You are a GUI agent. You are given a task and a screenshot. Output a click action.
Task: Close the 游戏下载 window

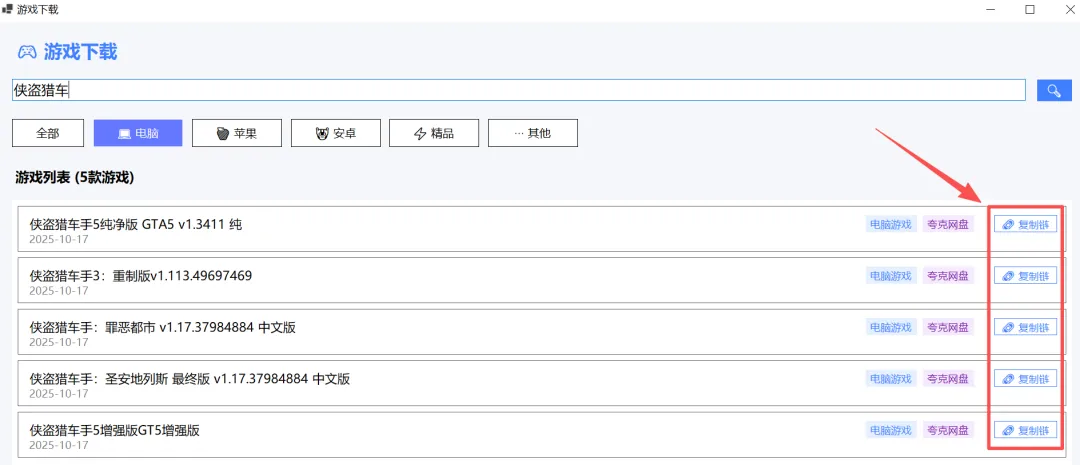tap(1070, 10)
